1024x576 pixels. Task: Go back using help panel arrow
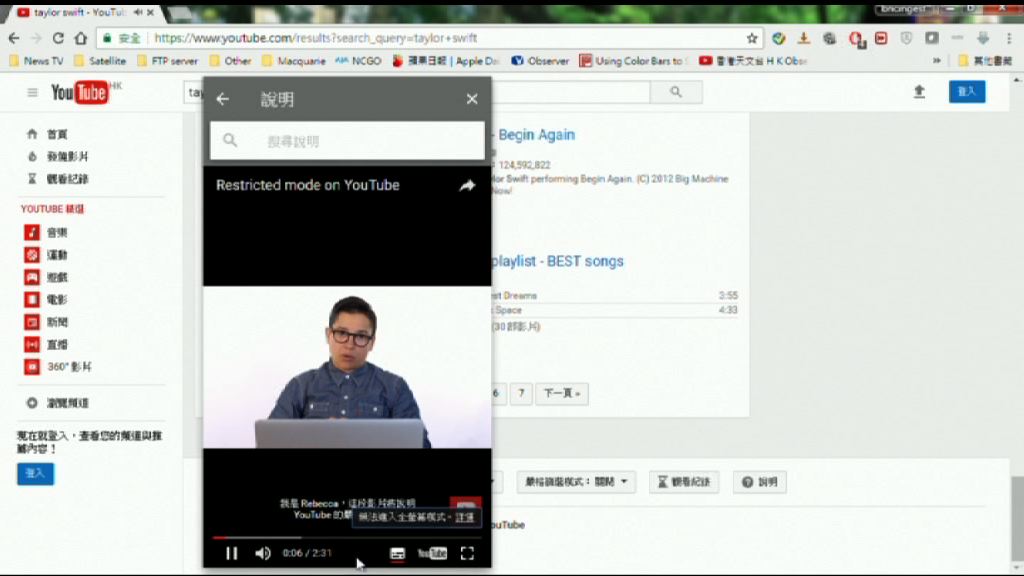pyautogui.click(x=223, y=99)
